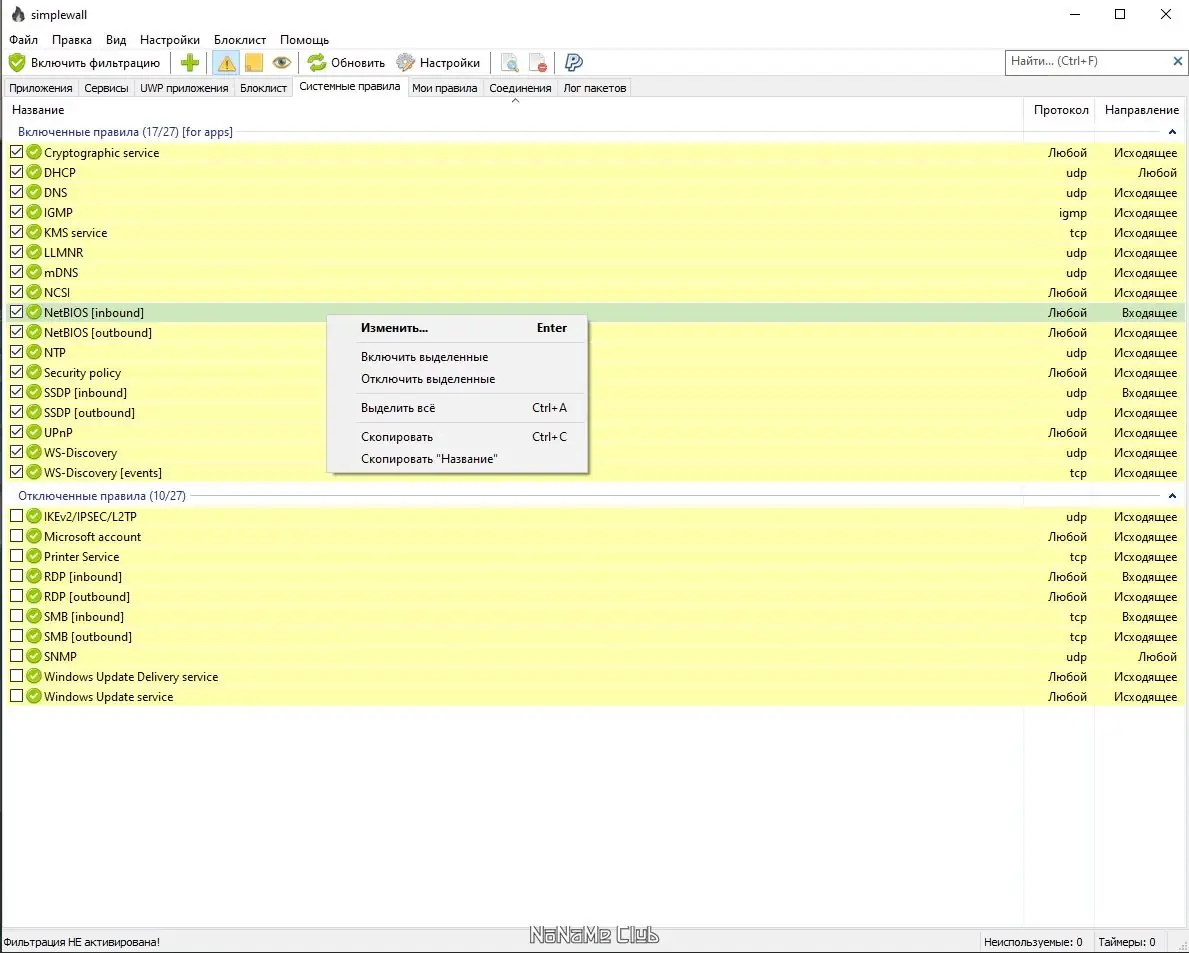This screenshot has height=953, width=1189.
Task: Choose Включить выделенные in context menu
Action: click(457, 357)
